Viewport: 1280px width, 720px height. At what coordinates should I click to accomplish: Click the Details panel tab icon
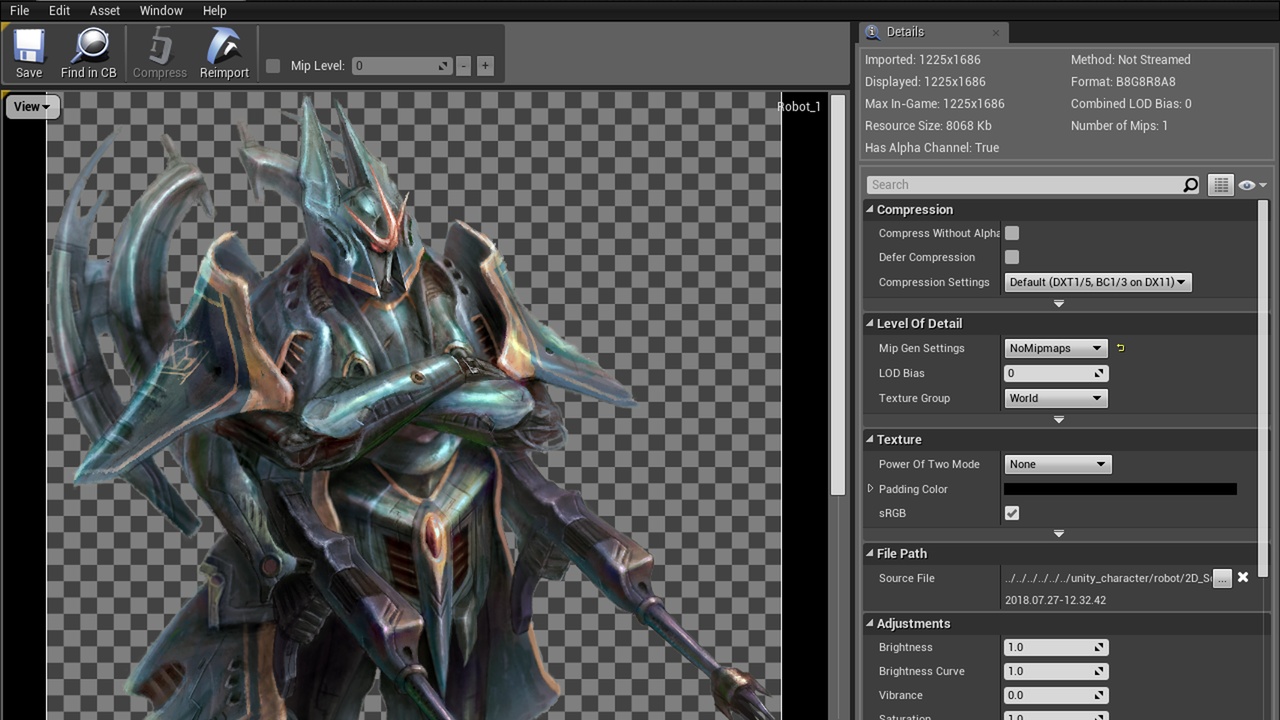(x=873, y=32)
